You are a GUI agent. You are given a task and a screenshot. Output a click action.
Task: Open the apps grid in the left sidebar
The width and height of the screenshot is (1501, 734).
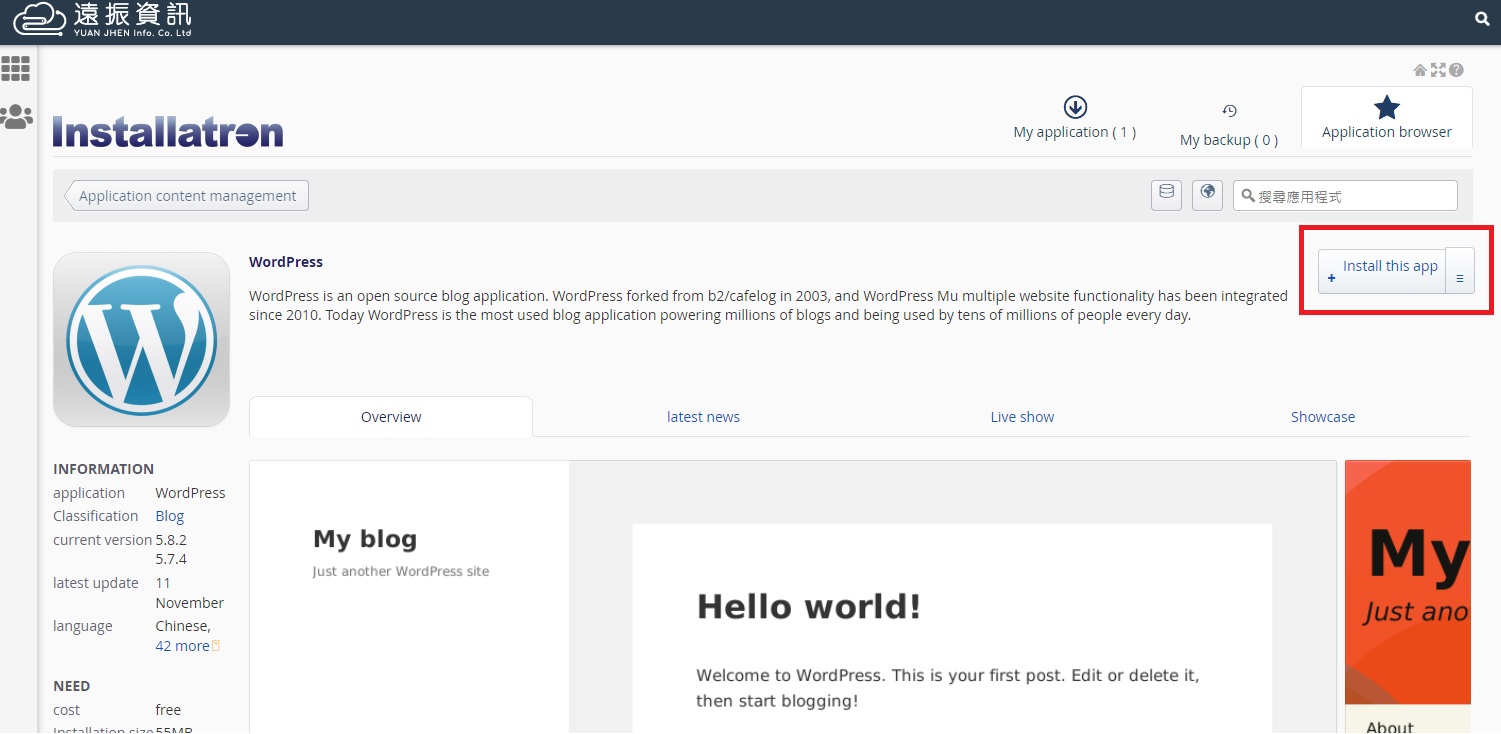(16, 68)
